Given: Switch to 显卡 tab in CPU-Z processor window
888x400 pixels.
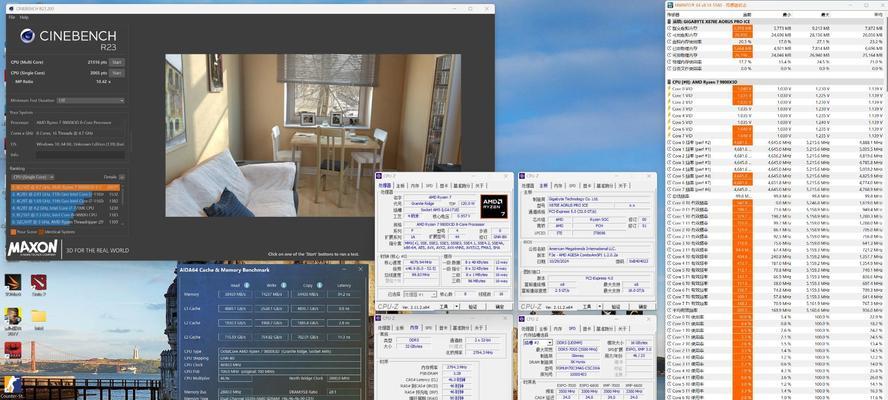Looking at the screenshot, I should (443, 185).
